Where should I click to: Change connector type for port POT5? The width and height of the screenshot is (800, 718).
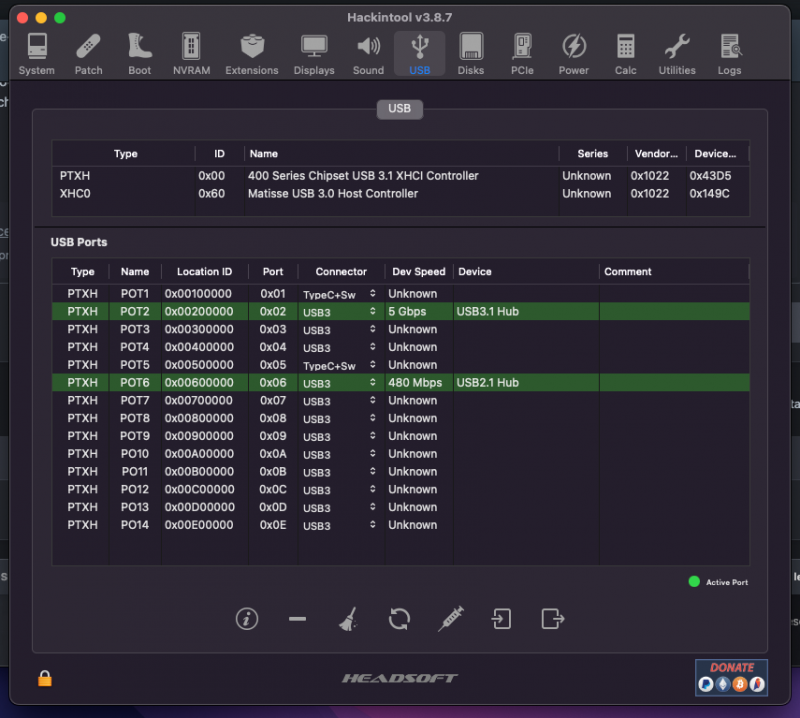(372, 365)
